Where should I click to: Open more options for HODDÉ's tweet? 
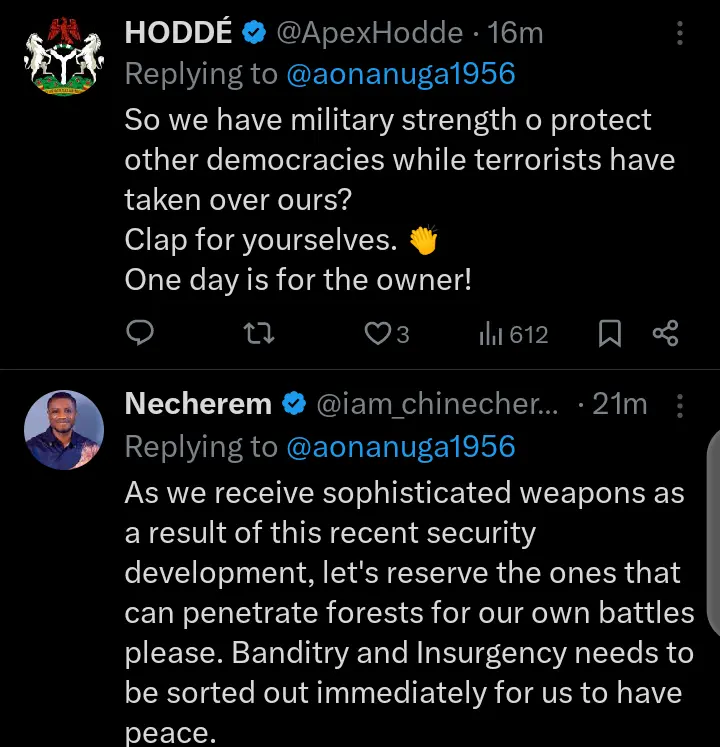(680, 34)
